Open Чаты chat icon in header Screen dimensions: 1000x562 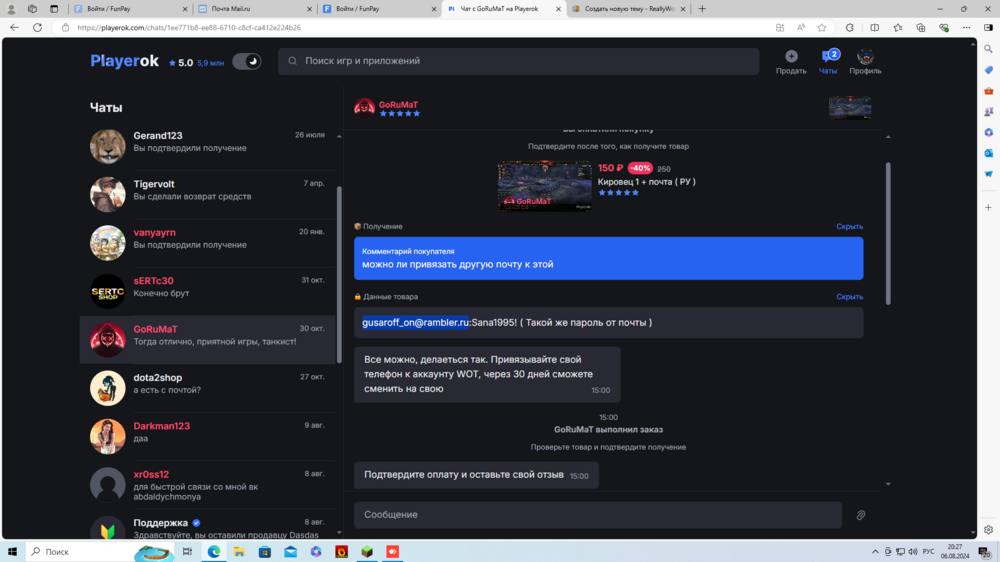pos(828,56)
